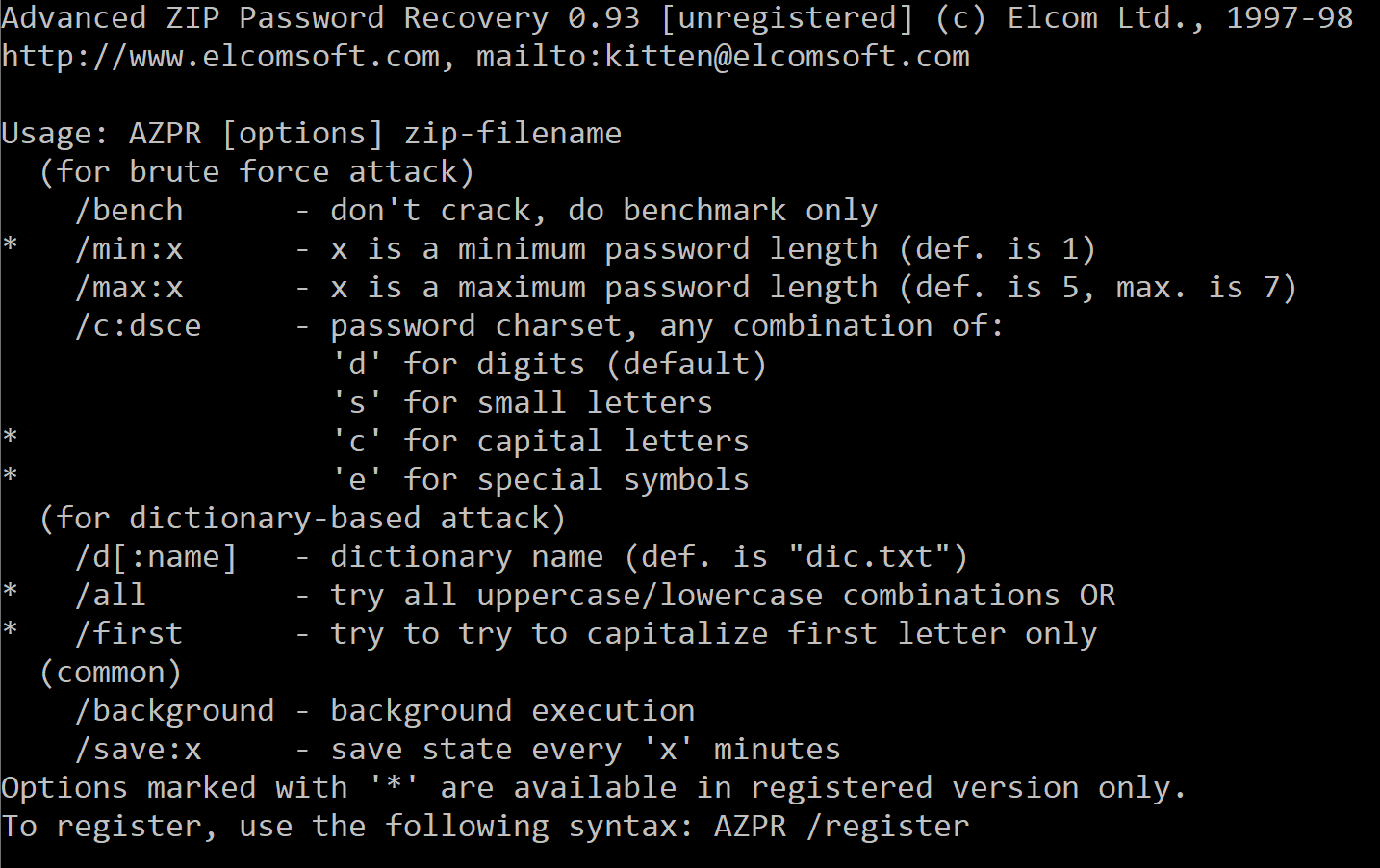Click the http://www.elcomsoft.com URL text

click(x=220, y=57)
